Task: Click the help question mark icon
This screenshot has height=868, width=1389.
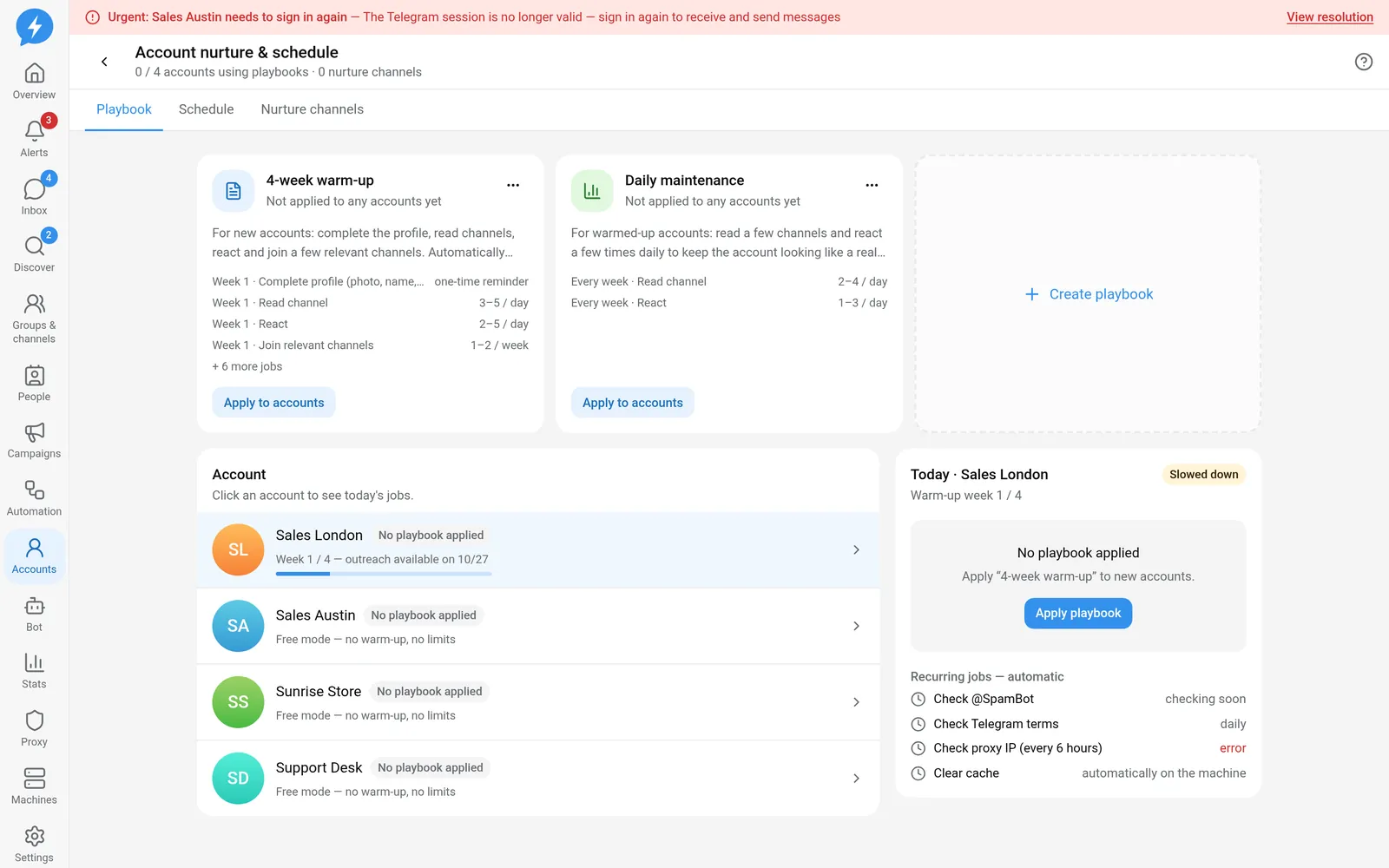Action: (1364, 62)
